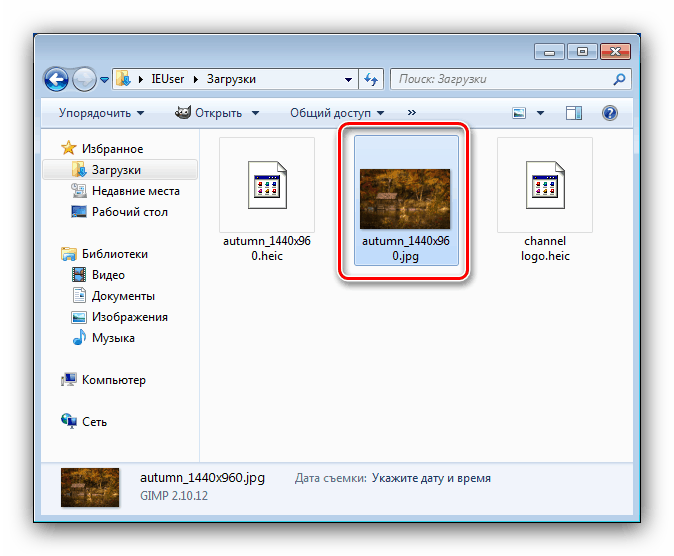The image size is (674, 556).
Task: Click the folder icon in address bar
Action: 124,79
